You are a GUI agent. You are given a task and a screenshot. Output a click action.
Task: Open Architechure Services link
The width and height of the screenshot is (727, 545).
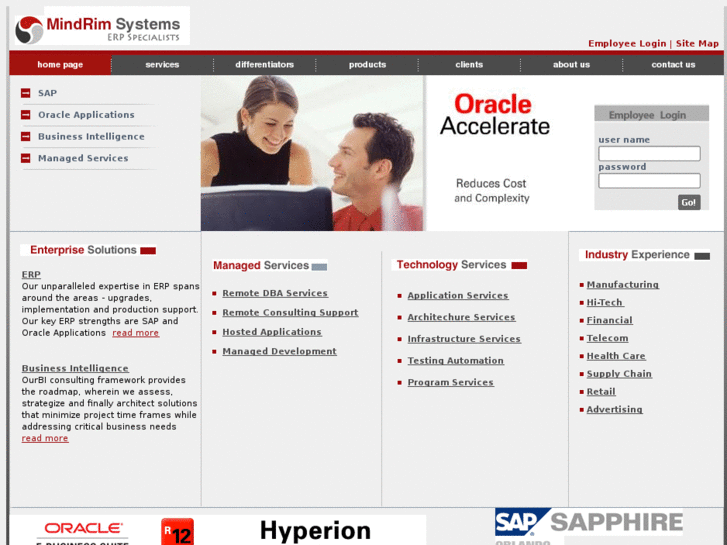pyautogui.click(x=461, y=317)
